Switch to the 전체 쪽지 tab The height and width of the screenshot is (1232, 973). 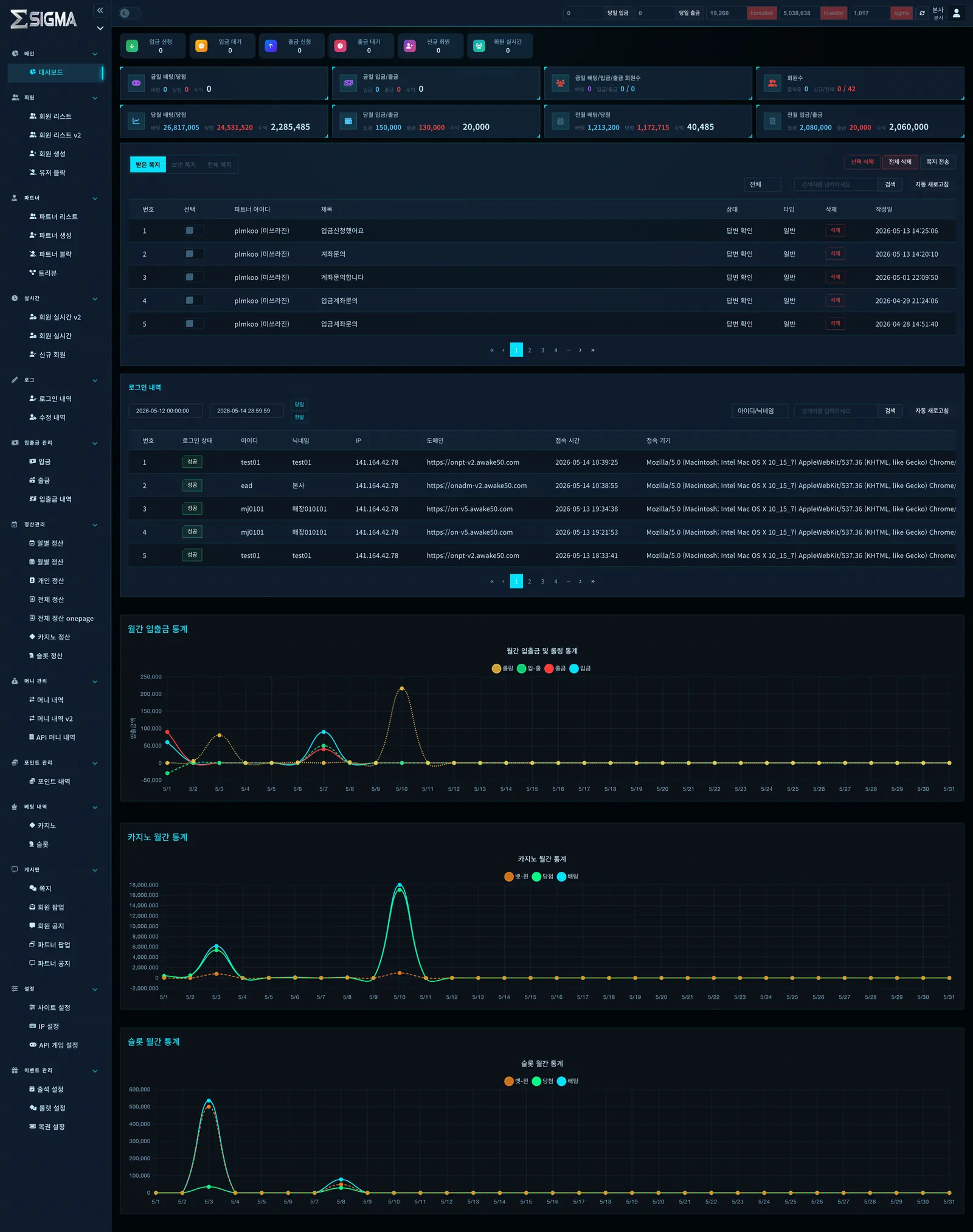pos(220,165)
